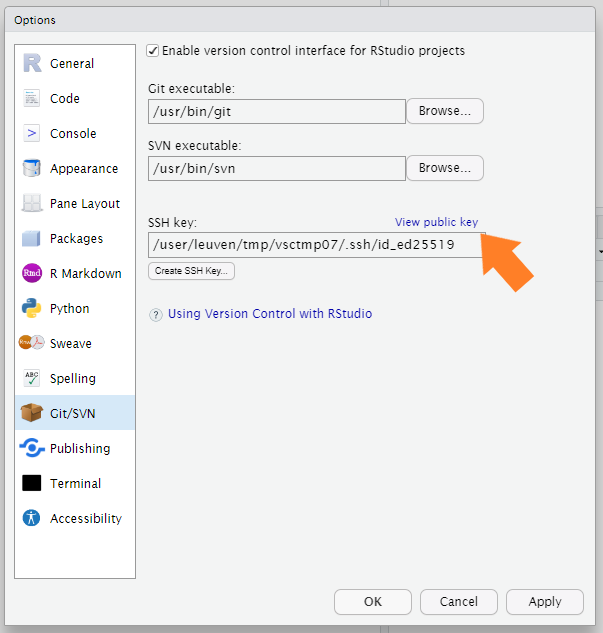This screenshot has height=633, width=603.
Task: Click the Appearance paint bucket icon
Action: click(32, 168)
